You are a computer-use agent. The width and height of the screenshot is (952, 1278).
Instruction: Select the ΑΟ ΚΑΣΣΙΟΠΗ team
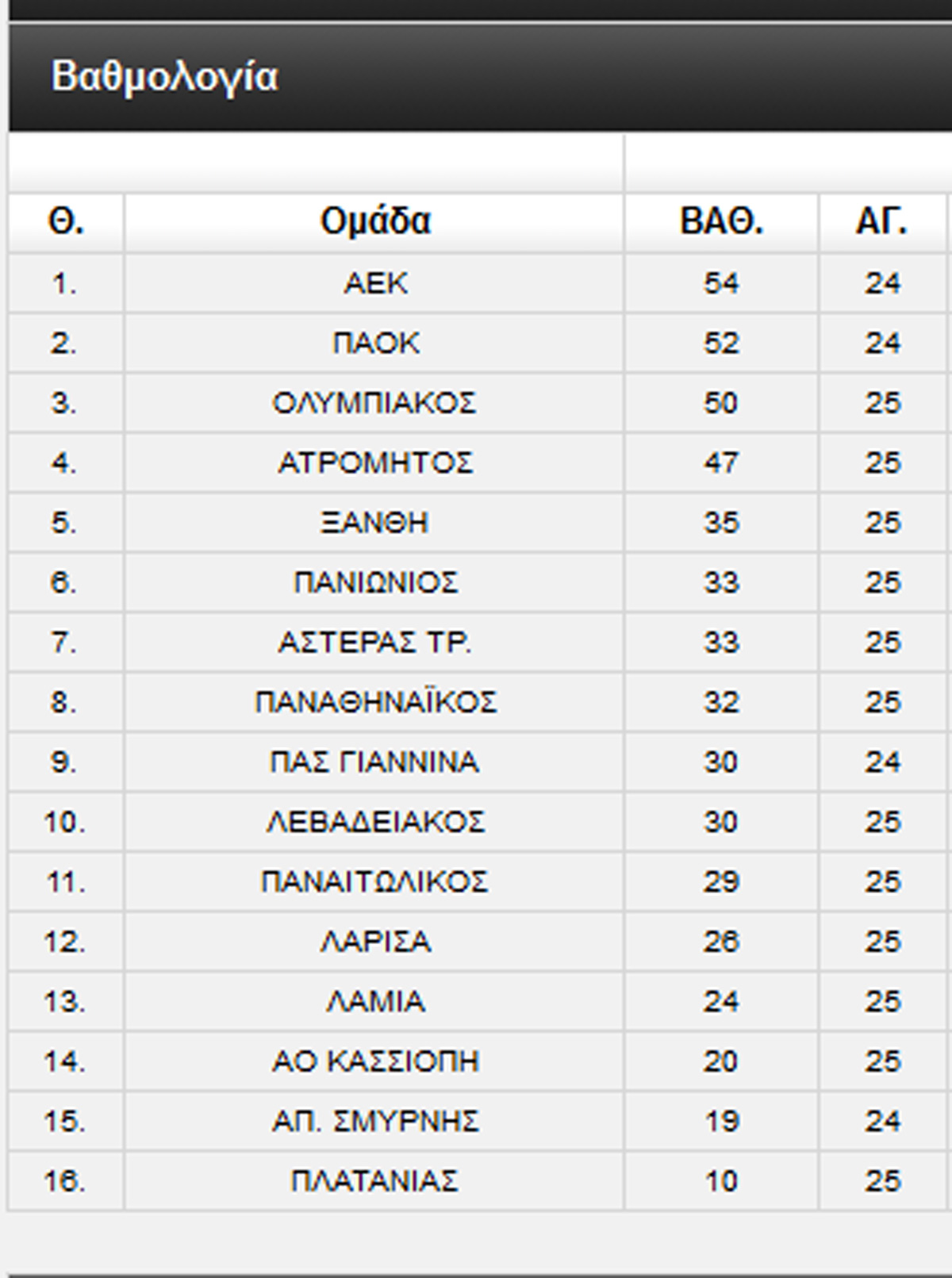pyautogui.click(x=374, y=1061)
